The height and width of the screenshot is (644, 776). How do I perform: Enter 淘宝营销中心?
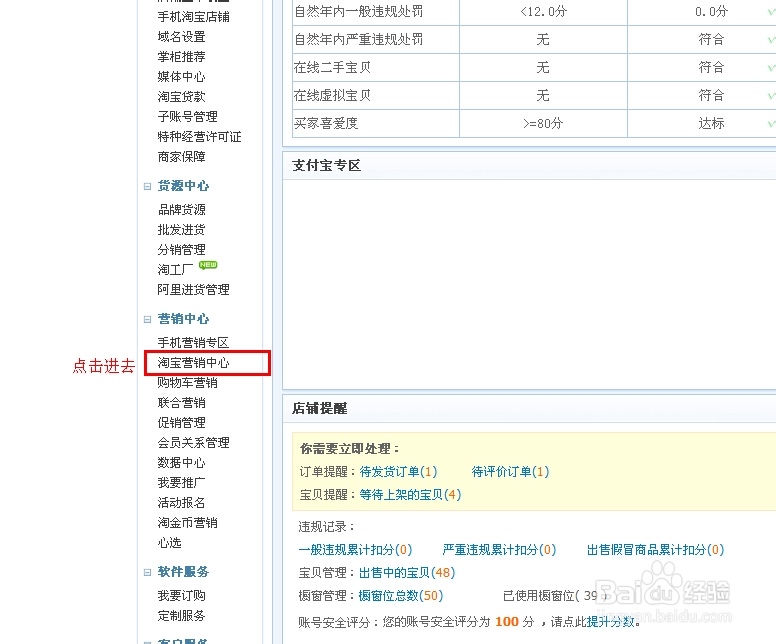[x=193, y=363]
